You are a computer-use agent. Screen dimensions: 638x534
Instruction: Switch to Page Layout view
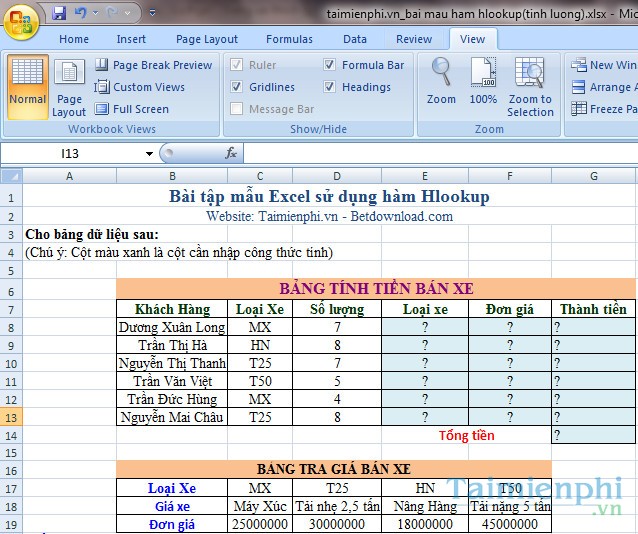pyautogui.click(x=69, y=88)
